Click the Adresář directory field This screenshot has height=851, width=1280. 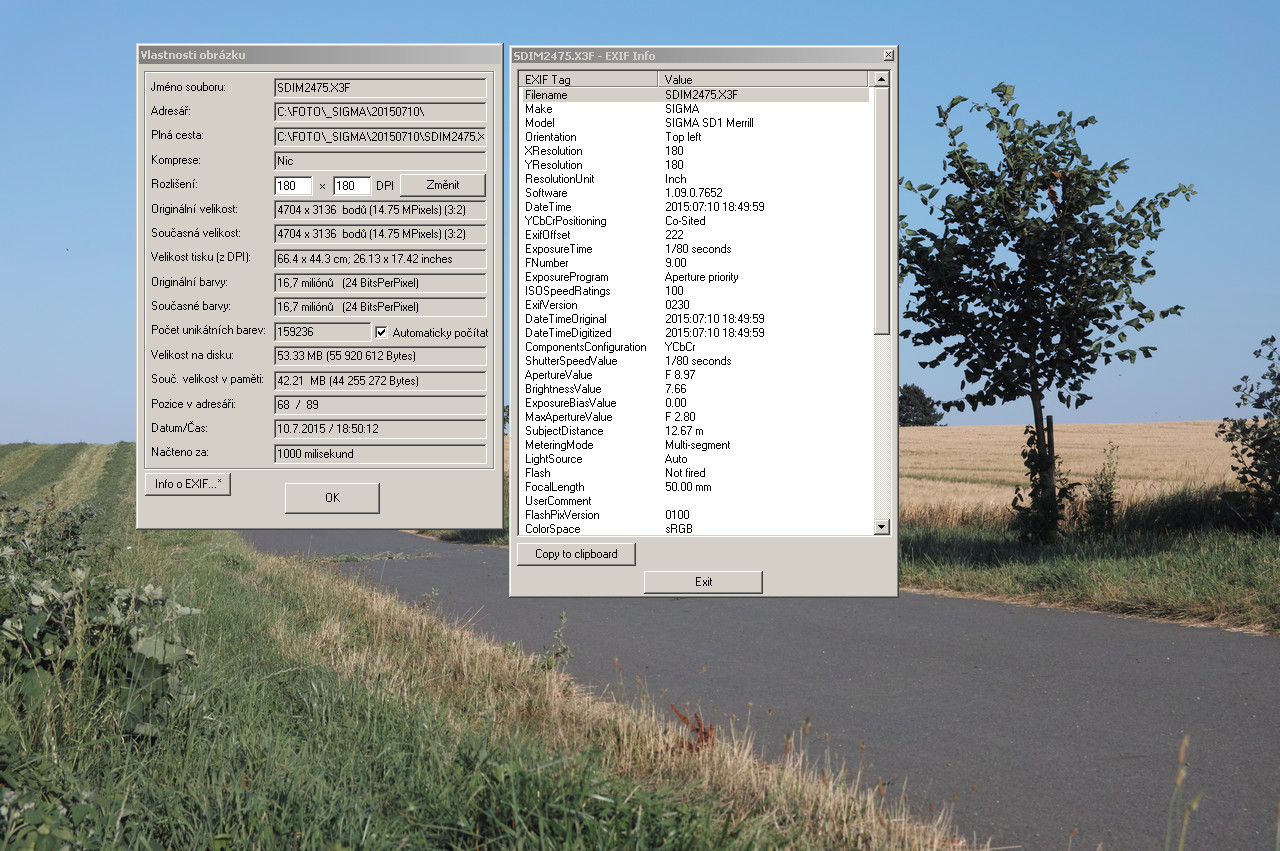click(x=380, y=112)
